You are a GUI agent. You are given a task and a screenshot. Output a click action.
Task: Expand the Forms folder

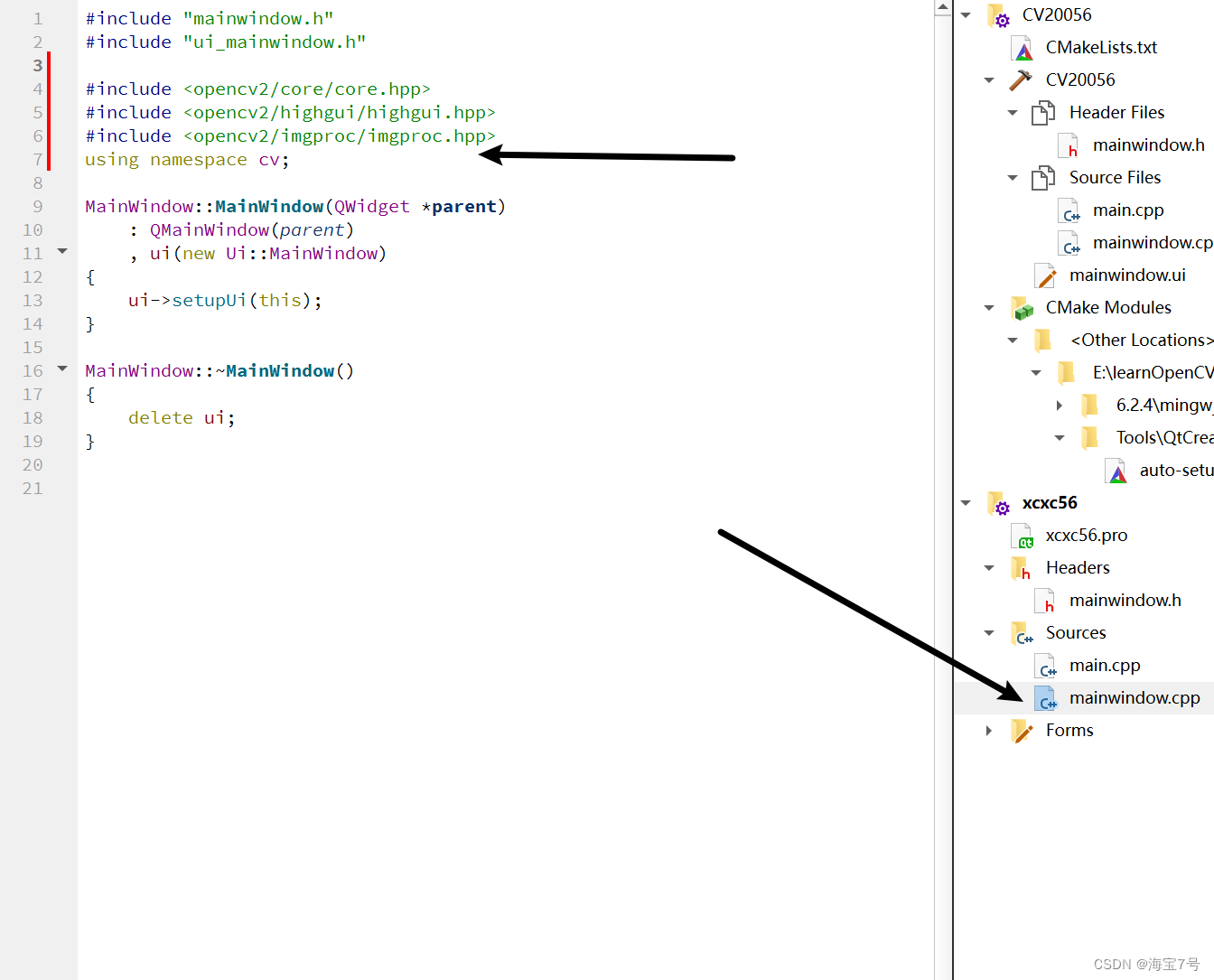989,731
